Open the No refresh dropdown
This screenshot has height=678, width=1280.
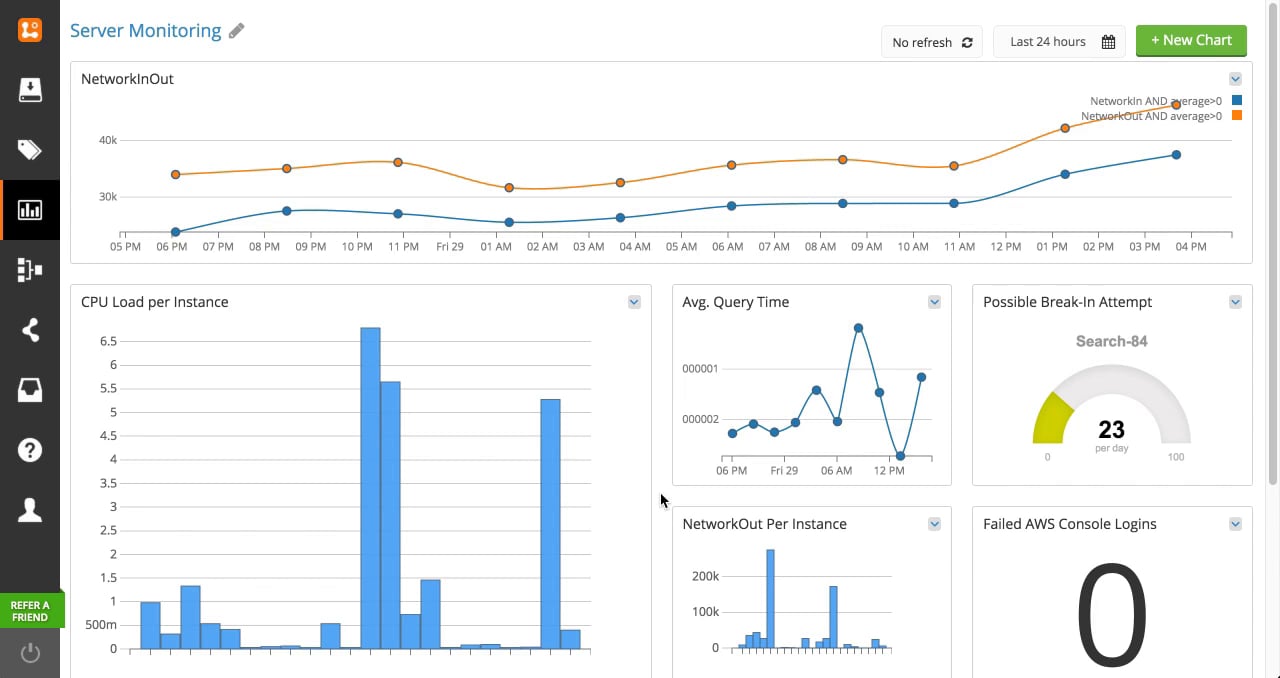click(932, 42)
